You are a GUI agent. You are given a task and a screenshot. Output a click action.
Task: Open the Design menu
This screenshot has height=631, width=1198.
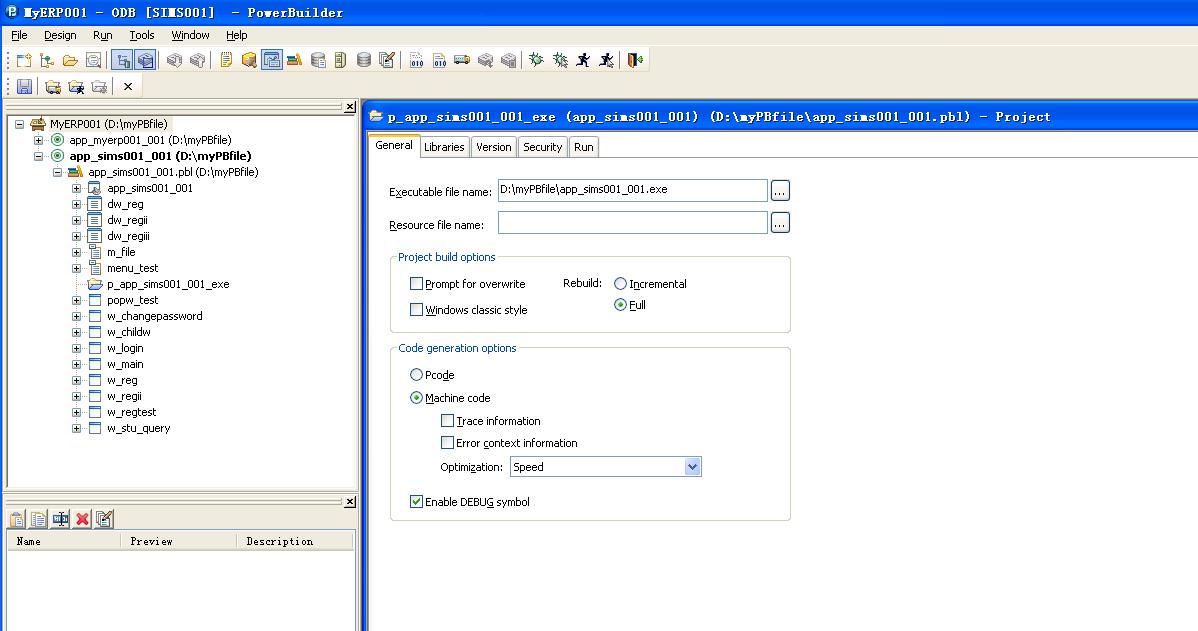[x=60, y=35]
